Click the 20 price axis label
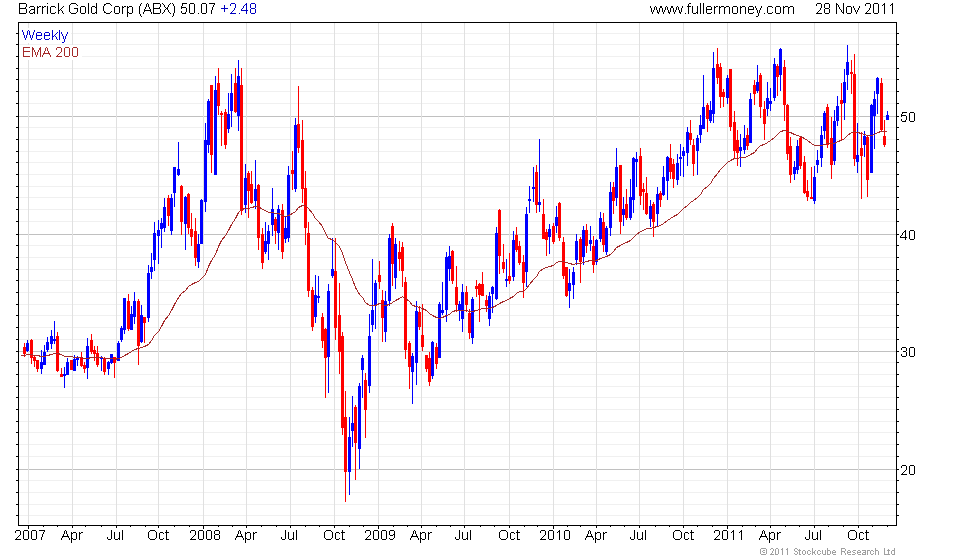This screenshot has width=980, height=560. [x=908, y=470]
